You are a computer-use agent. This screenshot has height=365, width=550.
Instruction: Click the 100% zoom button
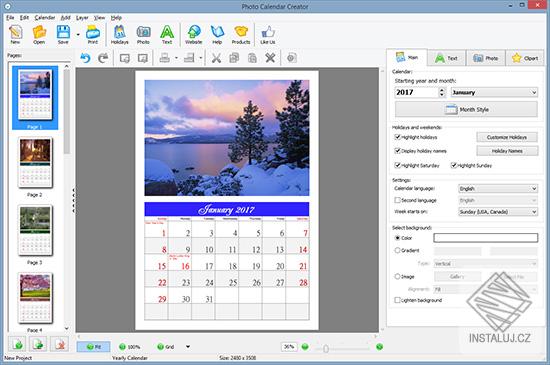point(129,347)
